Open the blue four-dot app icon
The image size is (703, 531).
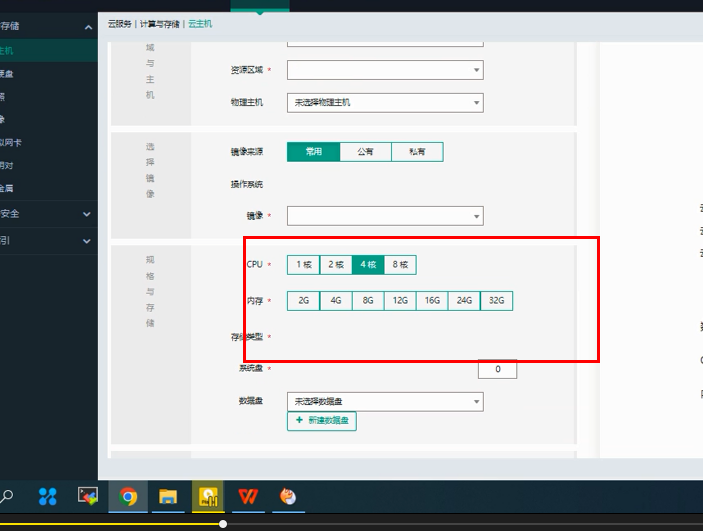[48, 496]
